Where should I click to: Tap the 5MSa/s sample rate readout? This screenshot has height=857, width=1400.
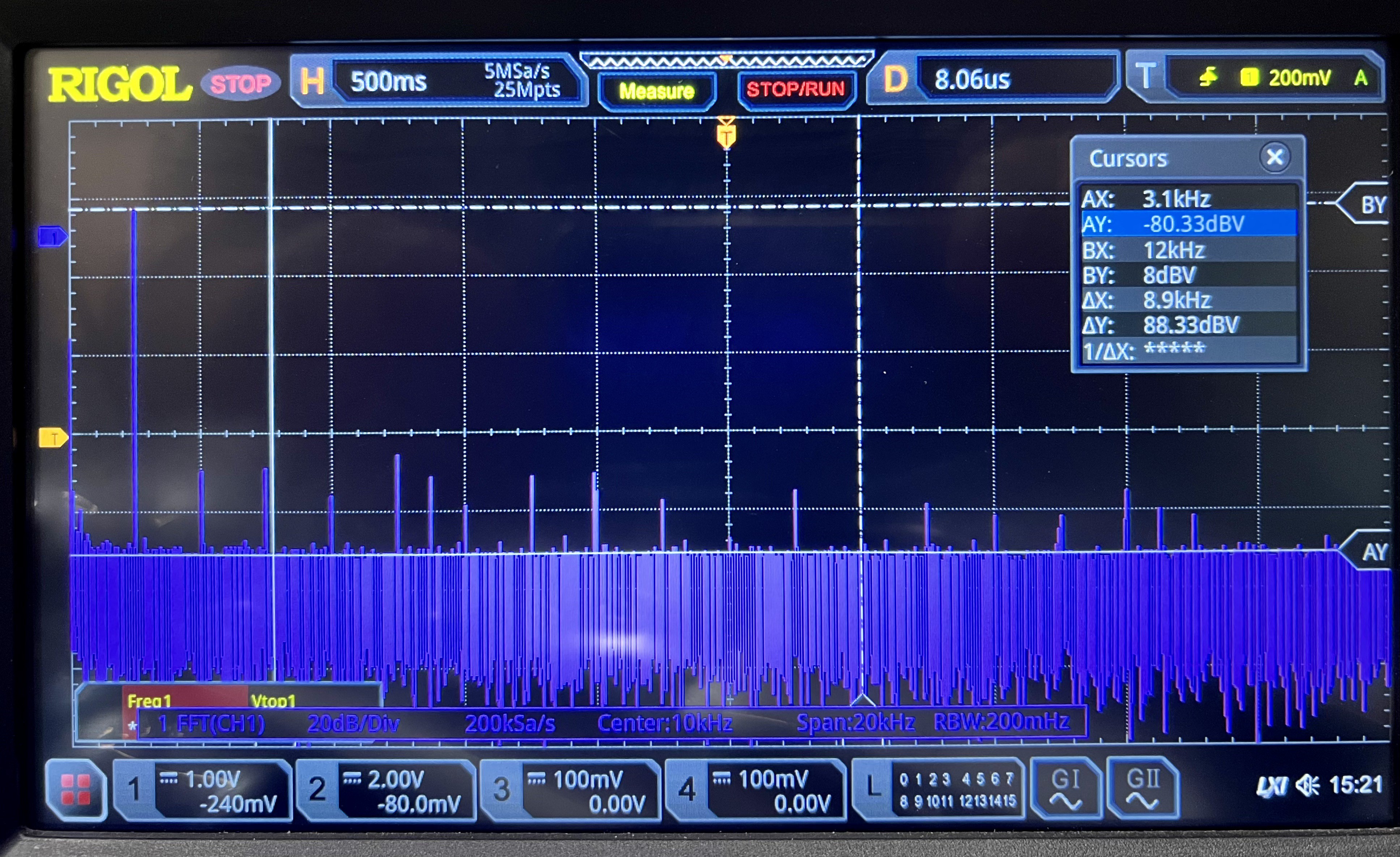[x=517, y=71]
